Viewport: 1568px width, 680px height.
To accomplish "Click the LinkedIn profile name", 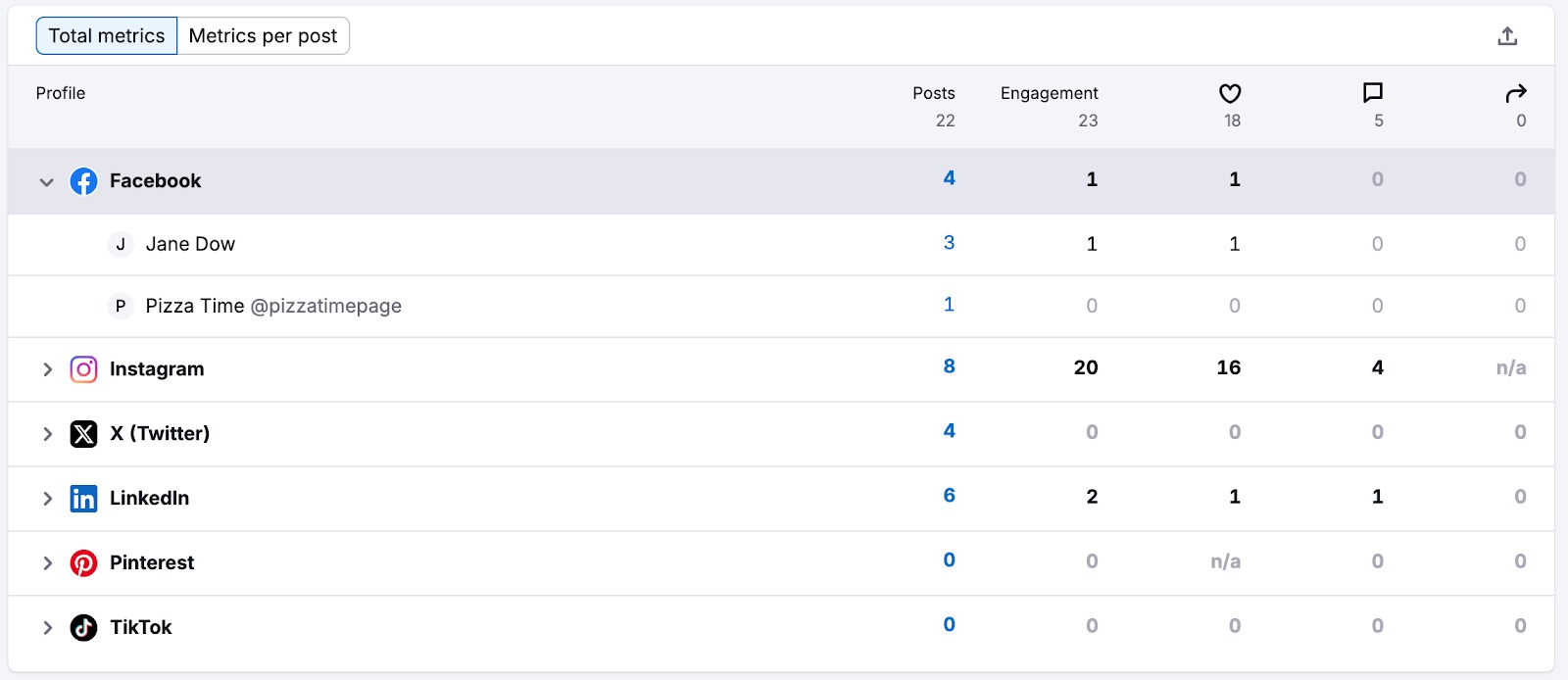I will pyautogui.click(x=149, y=499).
